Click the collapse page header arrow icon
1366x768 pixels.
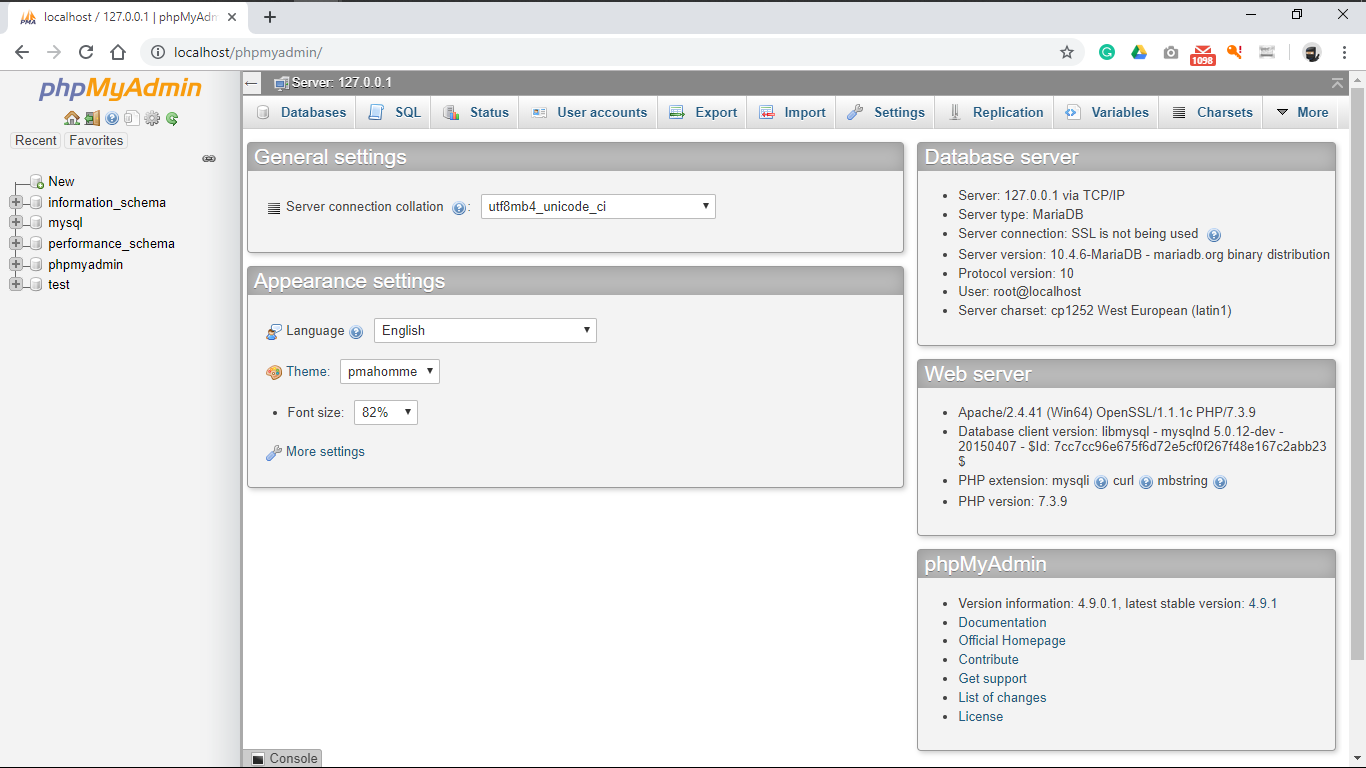[x=1338, y=83]
